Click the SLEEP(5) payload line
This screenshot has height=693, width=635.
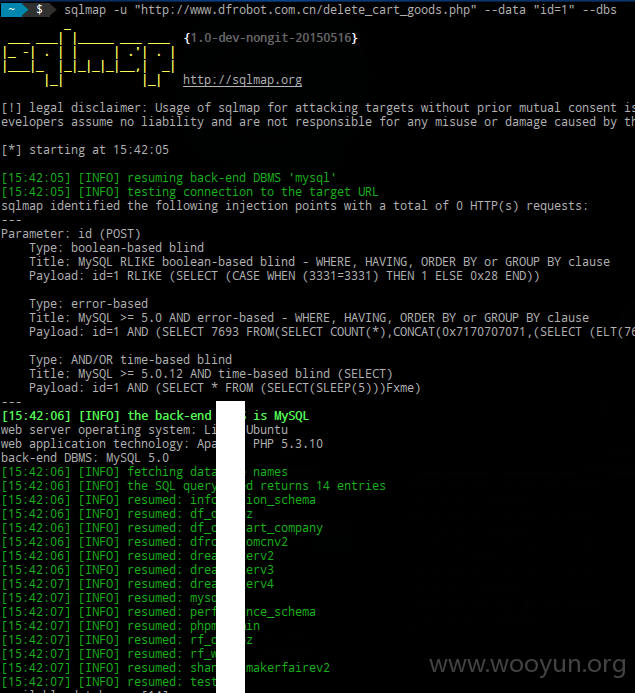[x=225, y=388]
